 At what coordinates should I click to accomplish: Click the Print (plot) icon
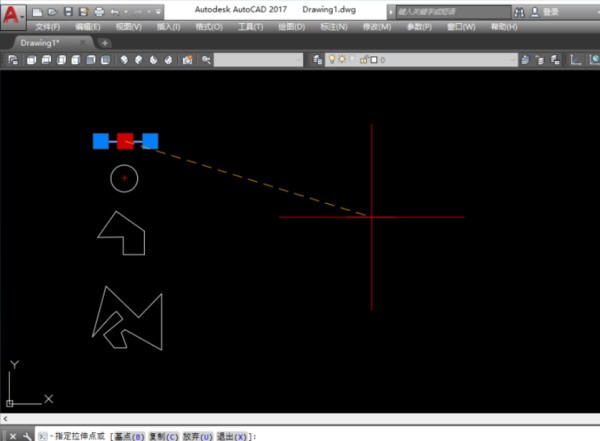[x=98, y=11]
